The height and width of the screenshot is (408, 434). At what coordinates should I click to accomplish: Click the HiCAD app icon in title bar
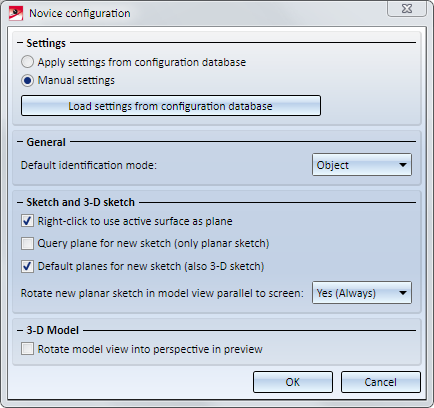[x=16, y=13]
